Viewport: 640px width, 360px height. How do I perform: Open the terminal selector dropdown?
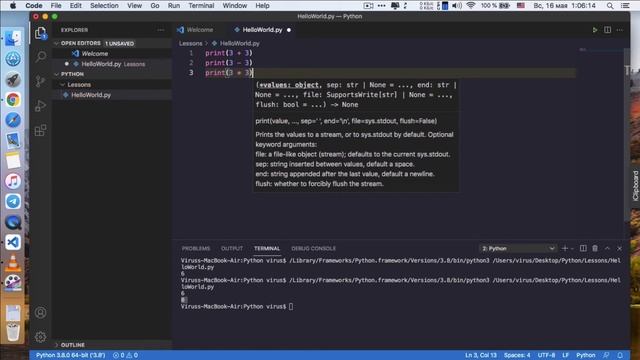pyautogui.click(x=518, y=248)
